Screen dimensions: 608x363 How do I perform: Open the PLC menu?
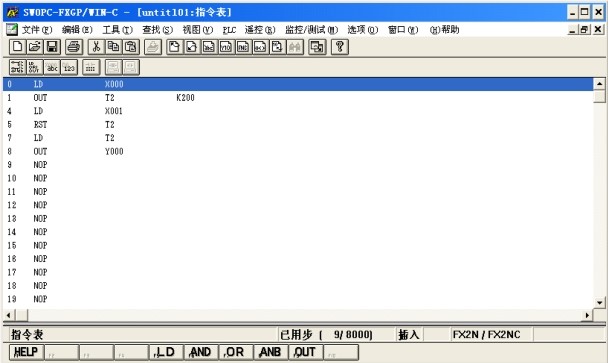point(229,30)
